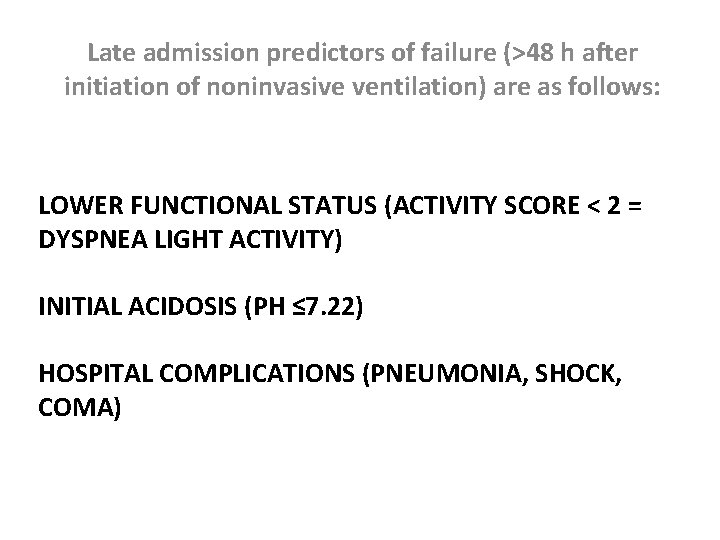Select the word 'PNEUMONIA,' in the last bullet
720x540 pixels.
pos(445,373)
